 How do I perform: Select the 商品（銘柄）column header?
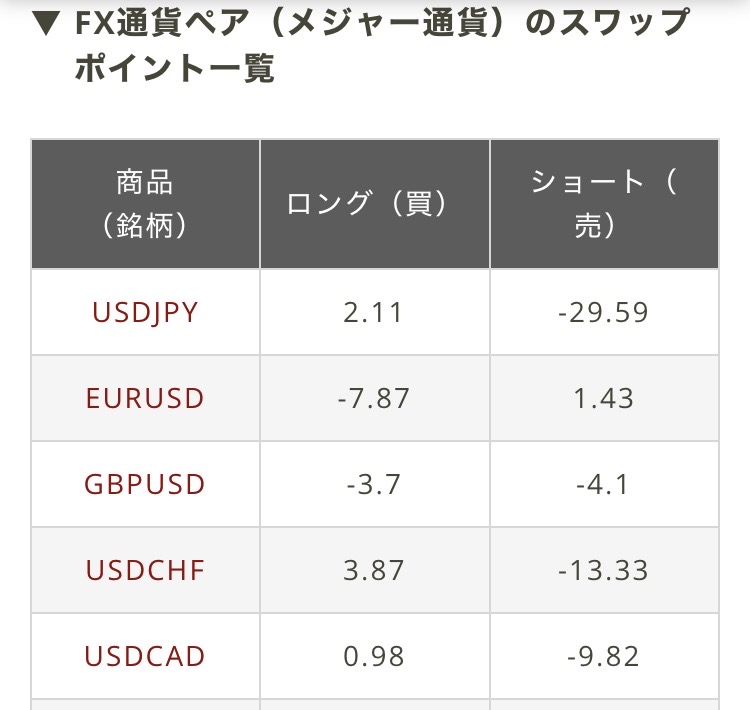[x=145, y=204]
